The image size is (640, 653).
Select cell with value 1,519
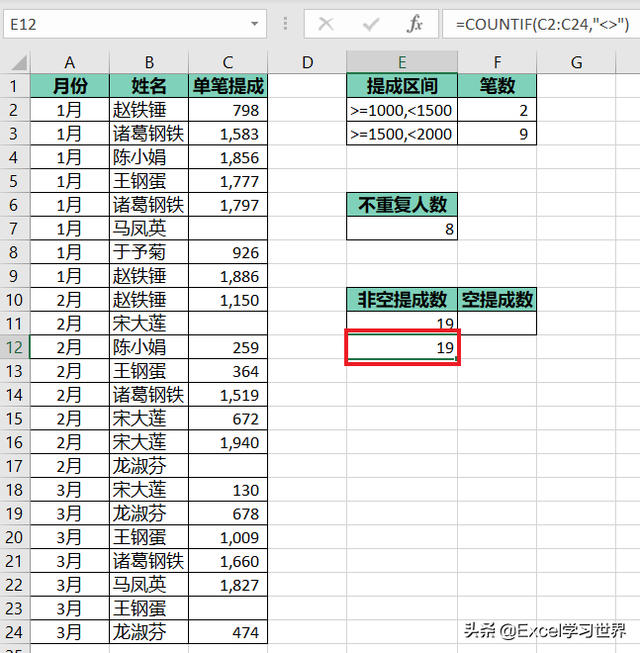click(228, 394)
